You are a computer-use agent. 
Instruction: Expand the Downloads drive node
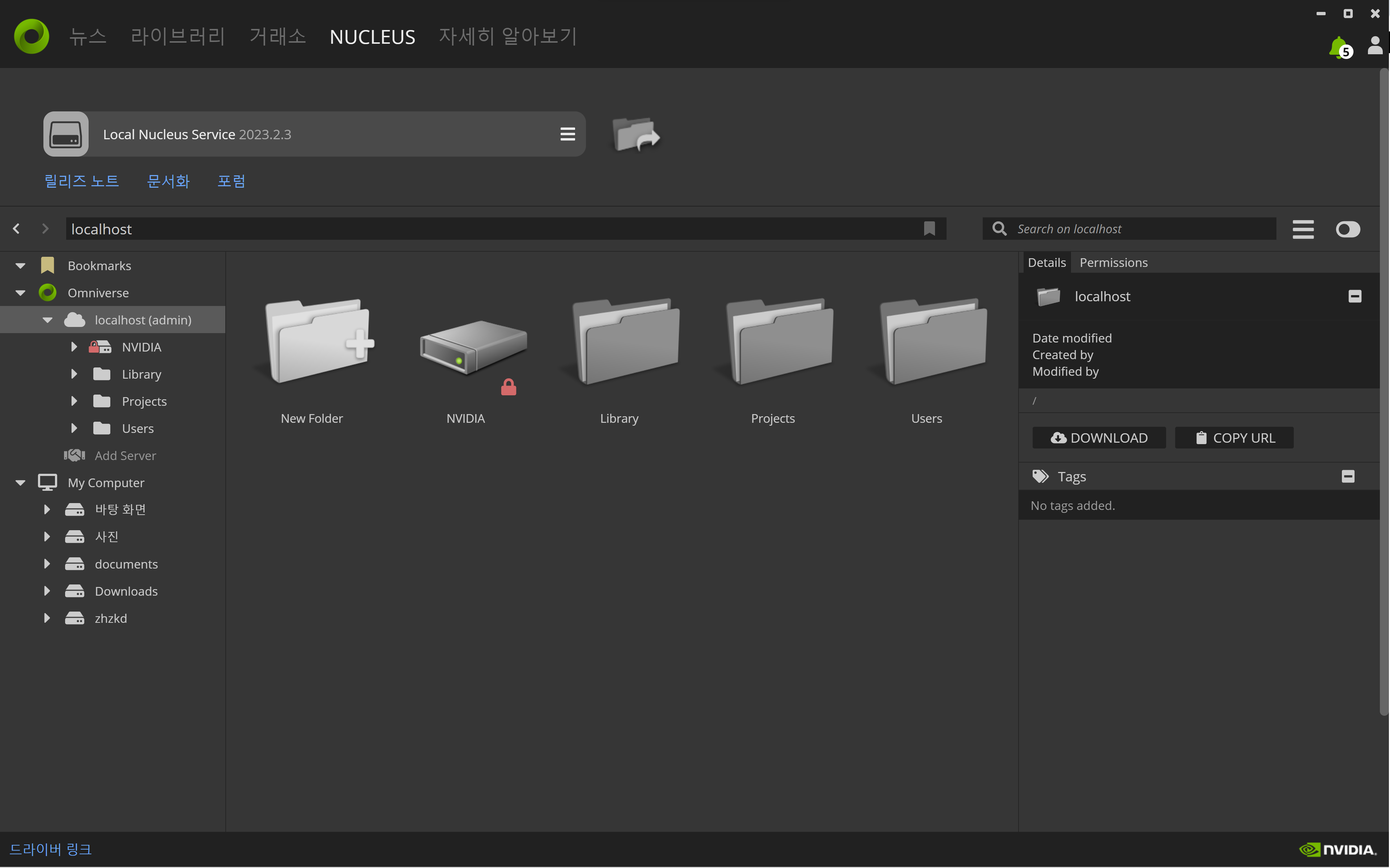(47, 591)
